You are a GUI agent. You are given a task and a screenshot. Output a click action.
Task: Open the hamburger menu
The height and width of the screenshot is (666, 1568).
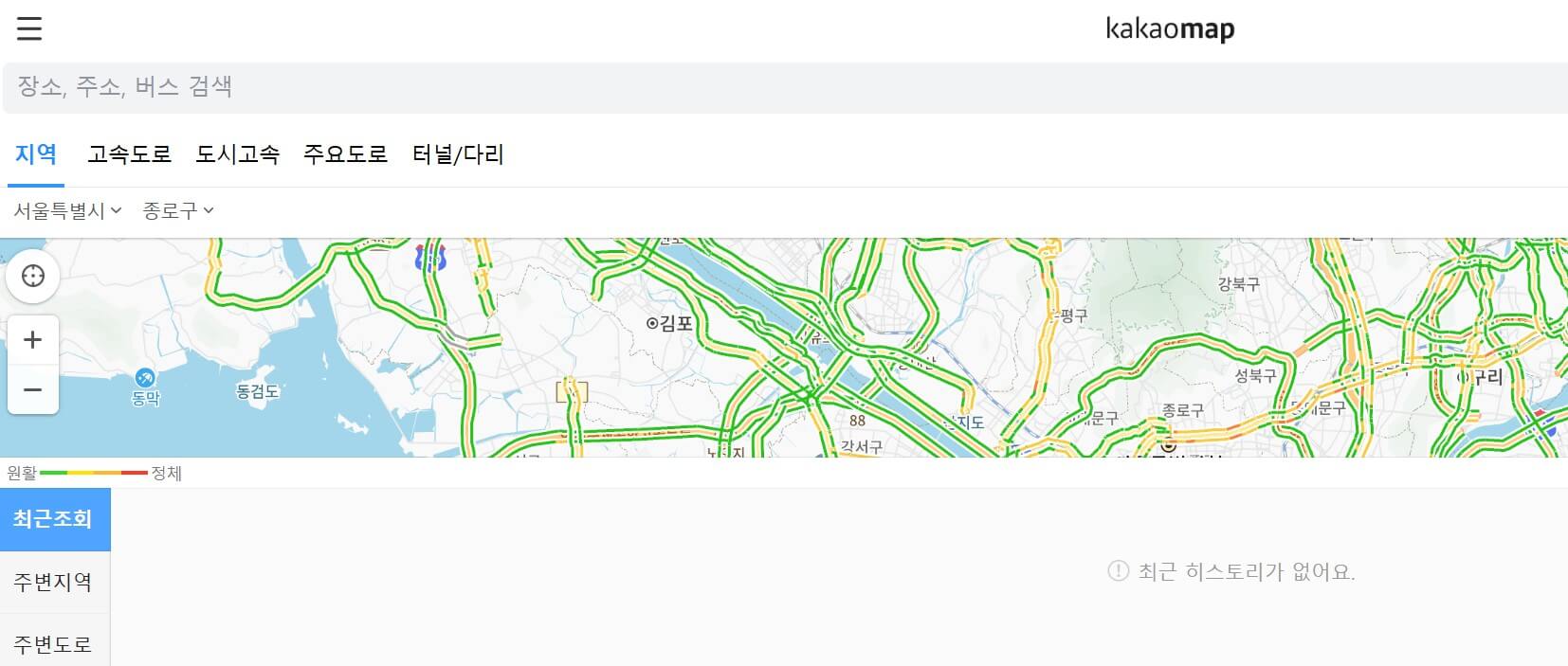click(x=29, y=27)
